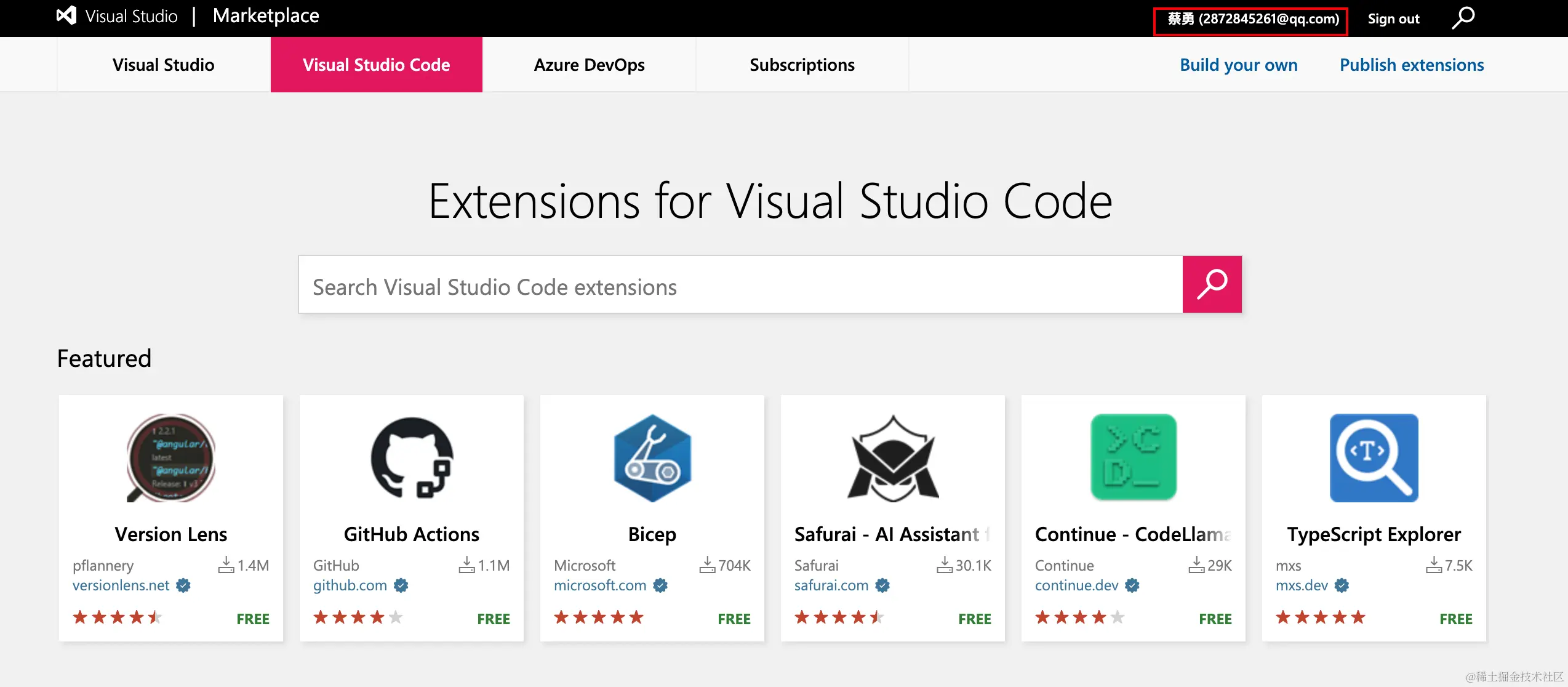Click GitHub Actions star rating

click(358, 617)
